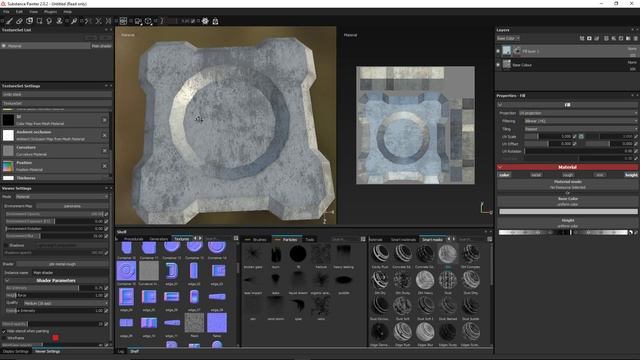Click the third Layers toolbar icon
Screen dimensions: 640x360
pos(597,38)
